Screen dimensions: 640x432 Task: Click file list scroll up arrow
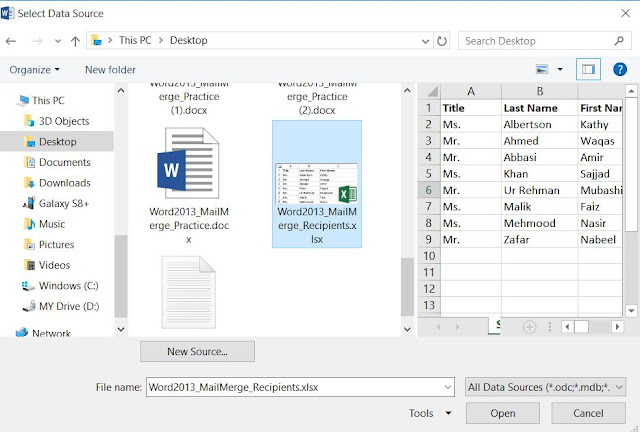[x=407, y=90]
